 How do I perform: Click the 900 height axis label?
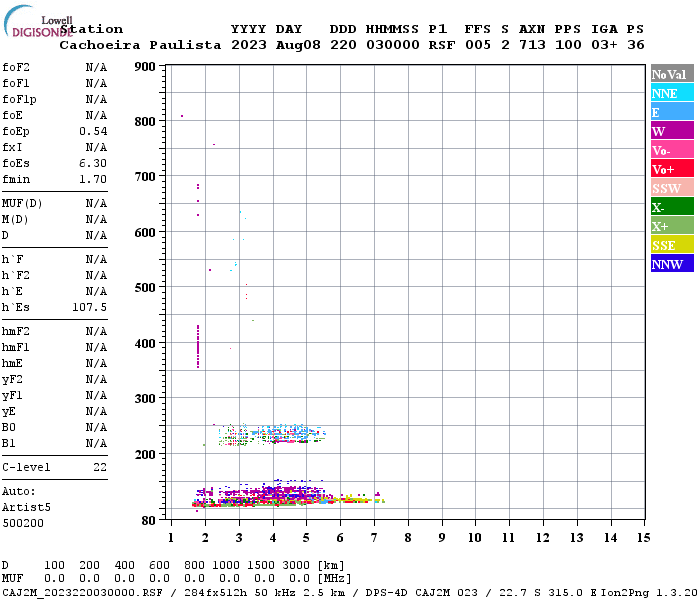pos(145,67)
